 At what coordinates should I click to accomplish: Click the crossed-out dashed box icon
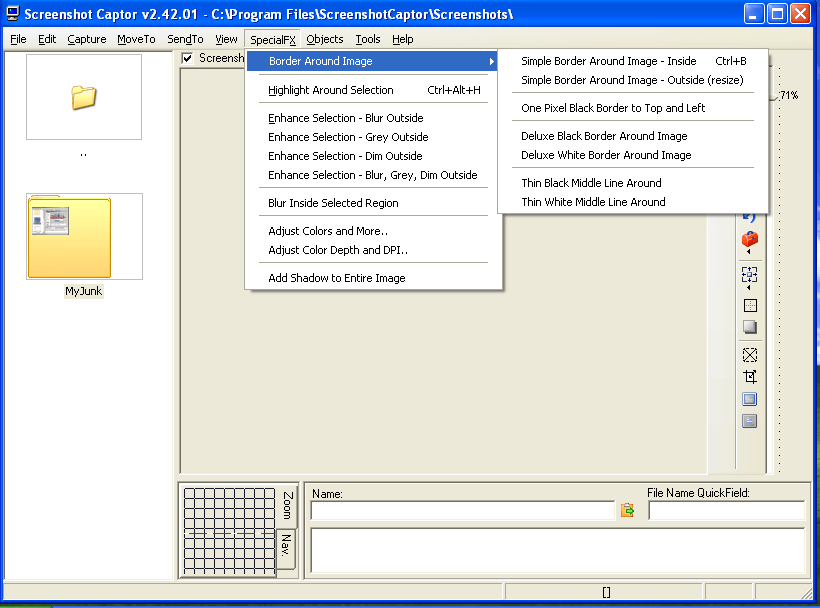coord(750,355)
